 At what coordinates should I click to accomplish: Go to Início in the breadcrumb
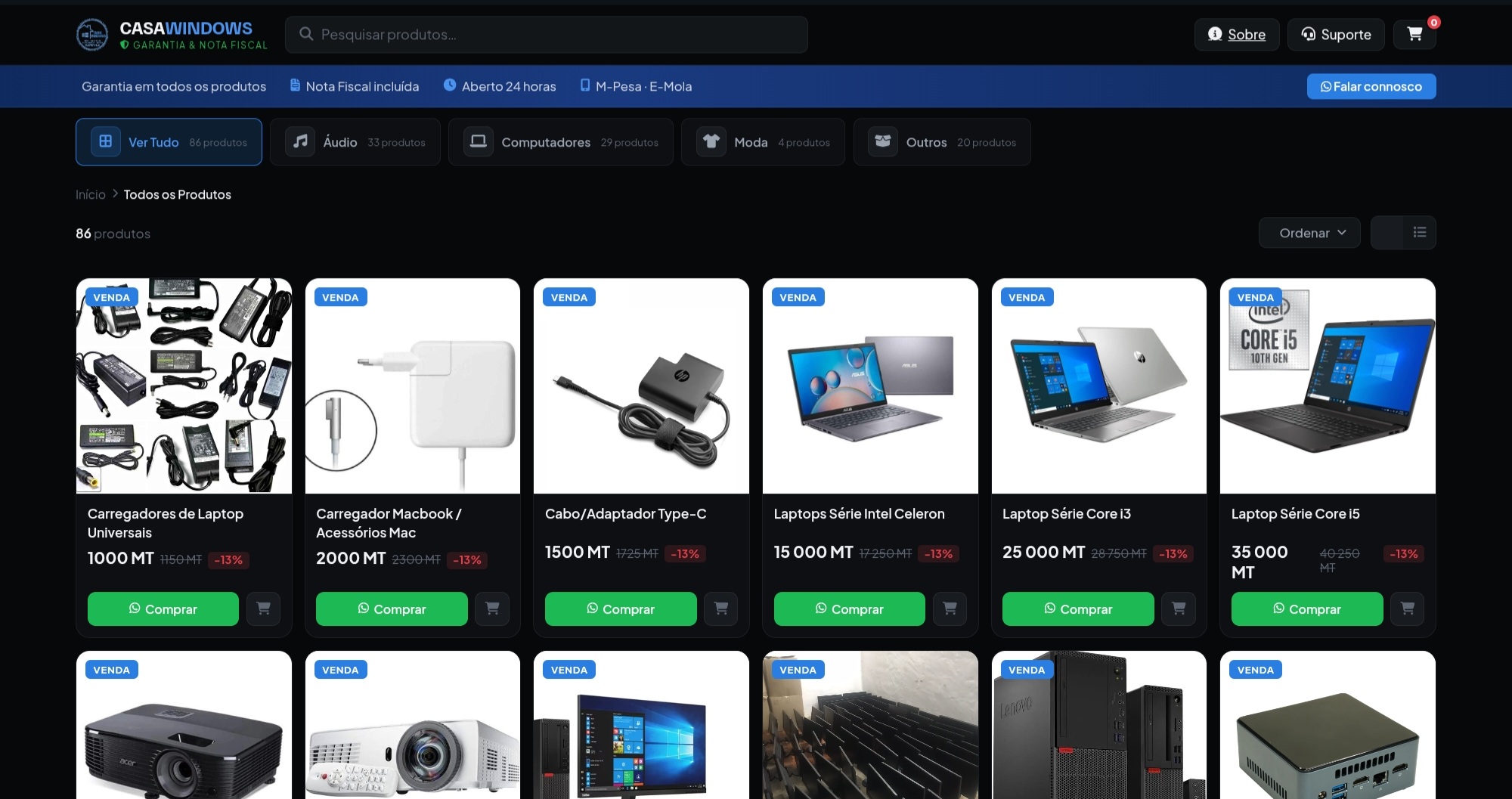[91, 194]
